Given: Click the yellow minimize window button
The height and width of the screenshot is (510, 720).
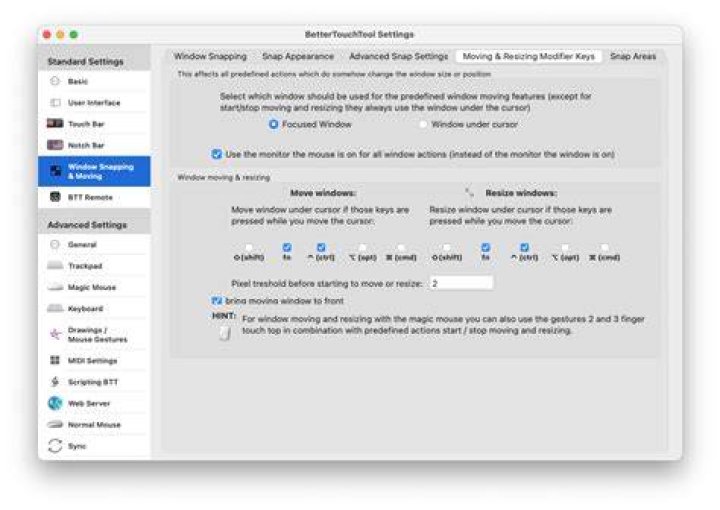Looking at the screenshot, I should 60,34.
